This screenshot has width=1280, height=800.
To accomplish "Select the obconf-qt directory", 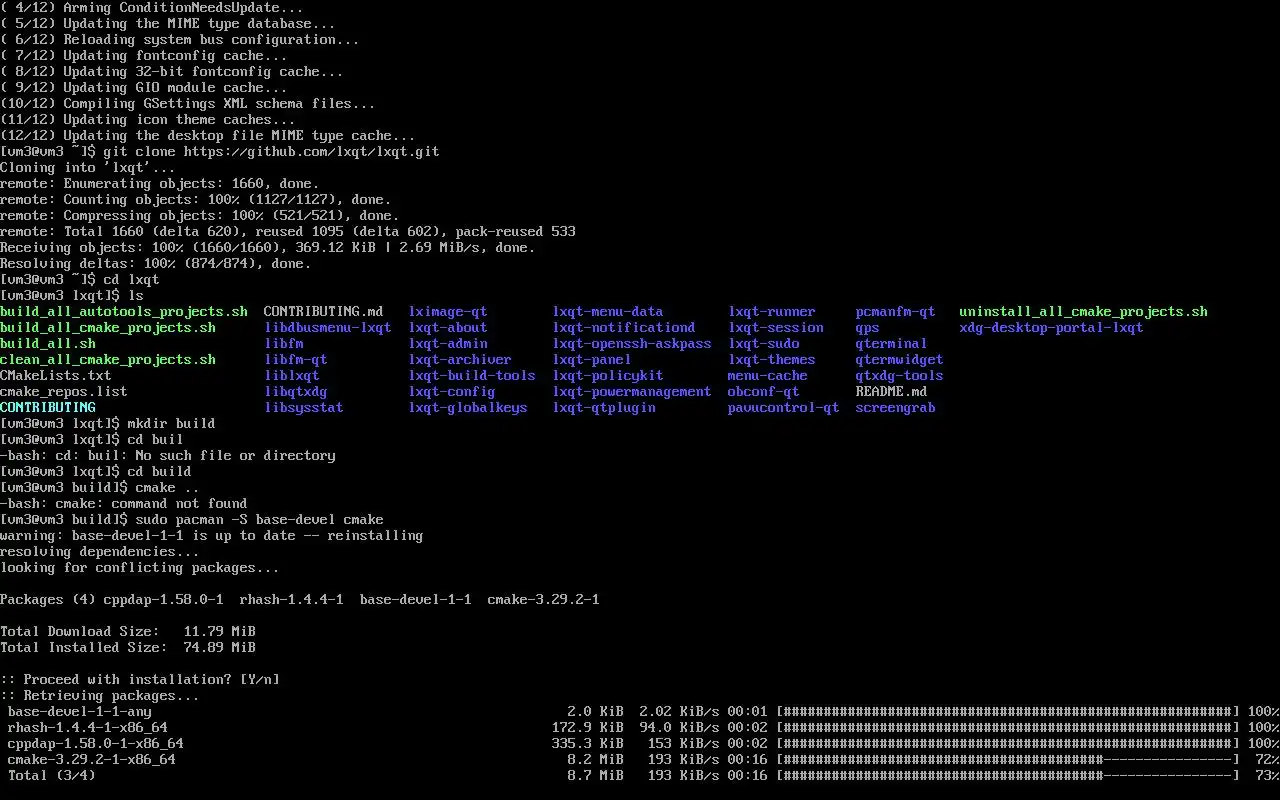I will point(764,392).
